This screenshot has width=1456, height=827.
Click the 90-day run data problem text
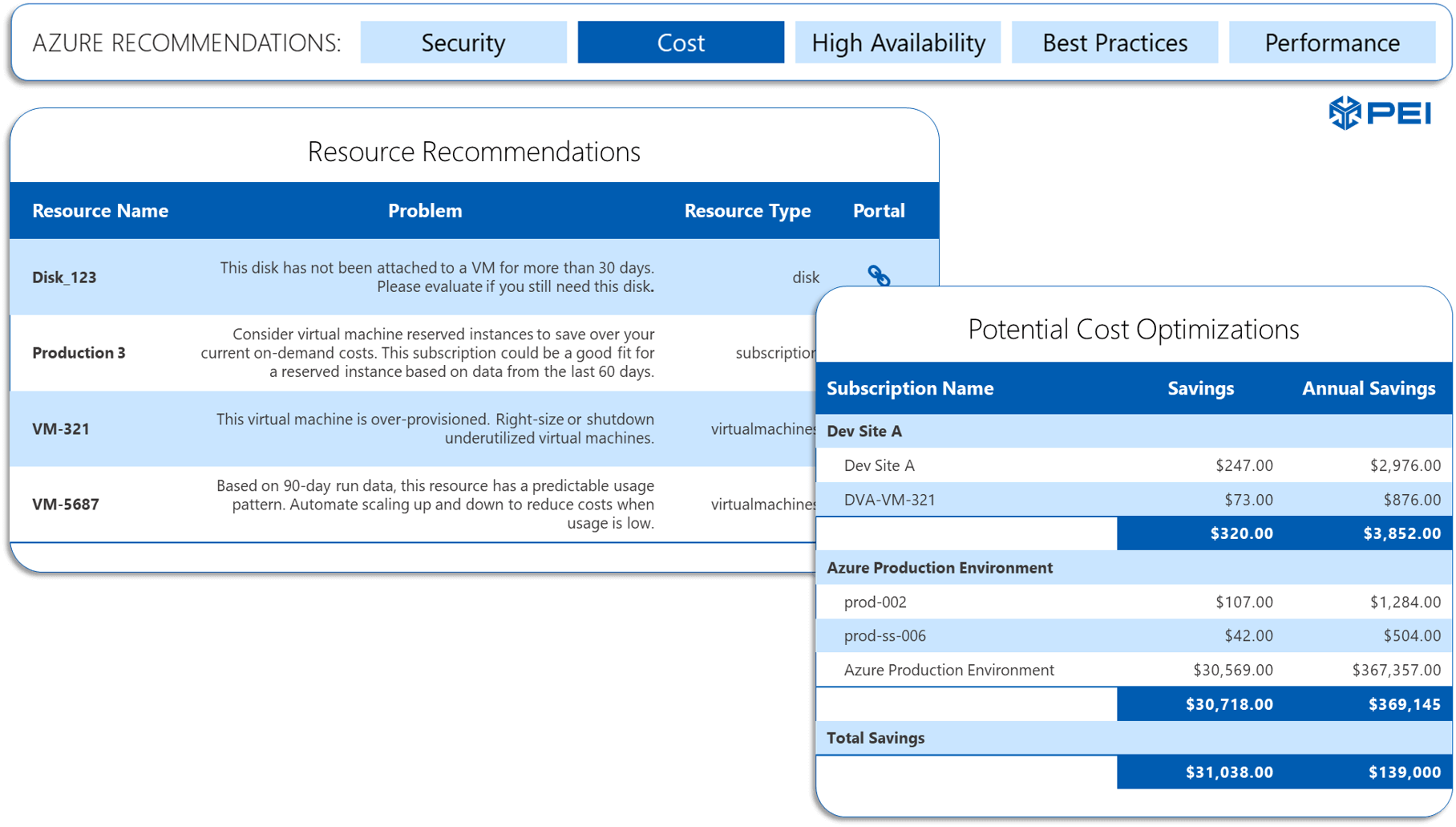435,505
